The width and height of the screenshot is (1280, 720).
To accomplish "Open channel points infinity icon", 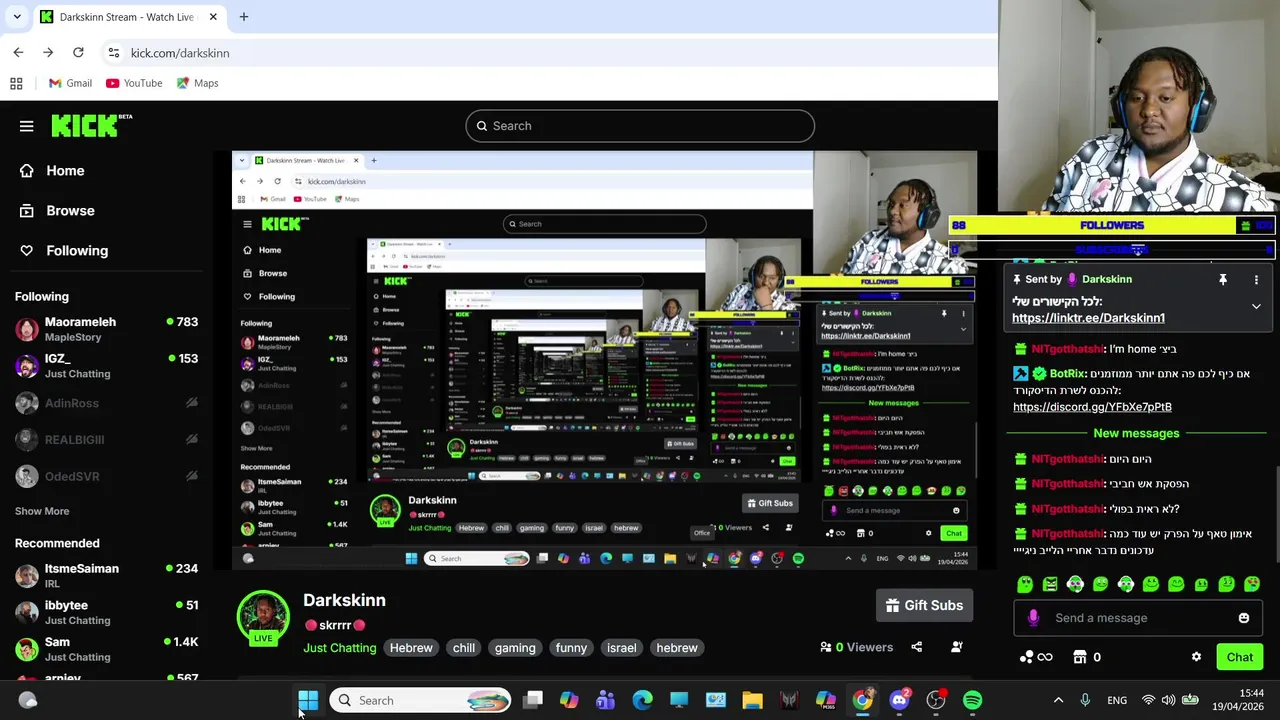I will pos(1036,657).
